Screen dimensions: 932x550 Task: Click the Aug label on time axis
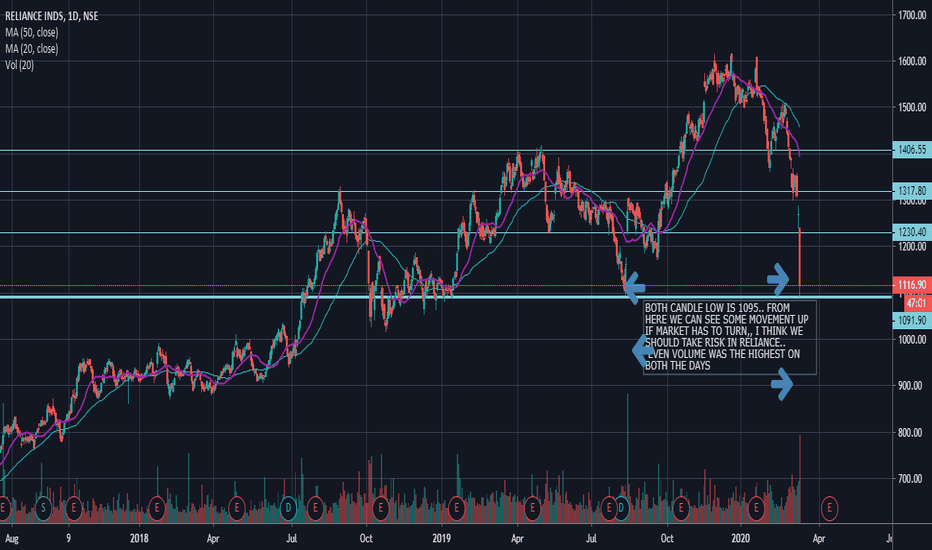tap(12, 539)
